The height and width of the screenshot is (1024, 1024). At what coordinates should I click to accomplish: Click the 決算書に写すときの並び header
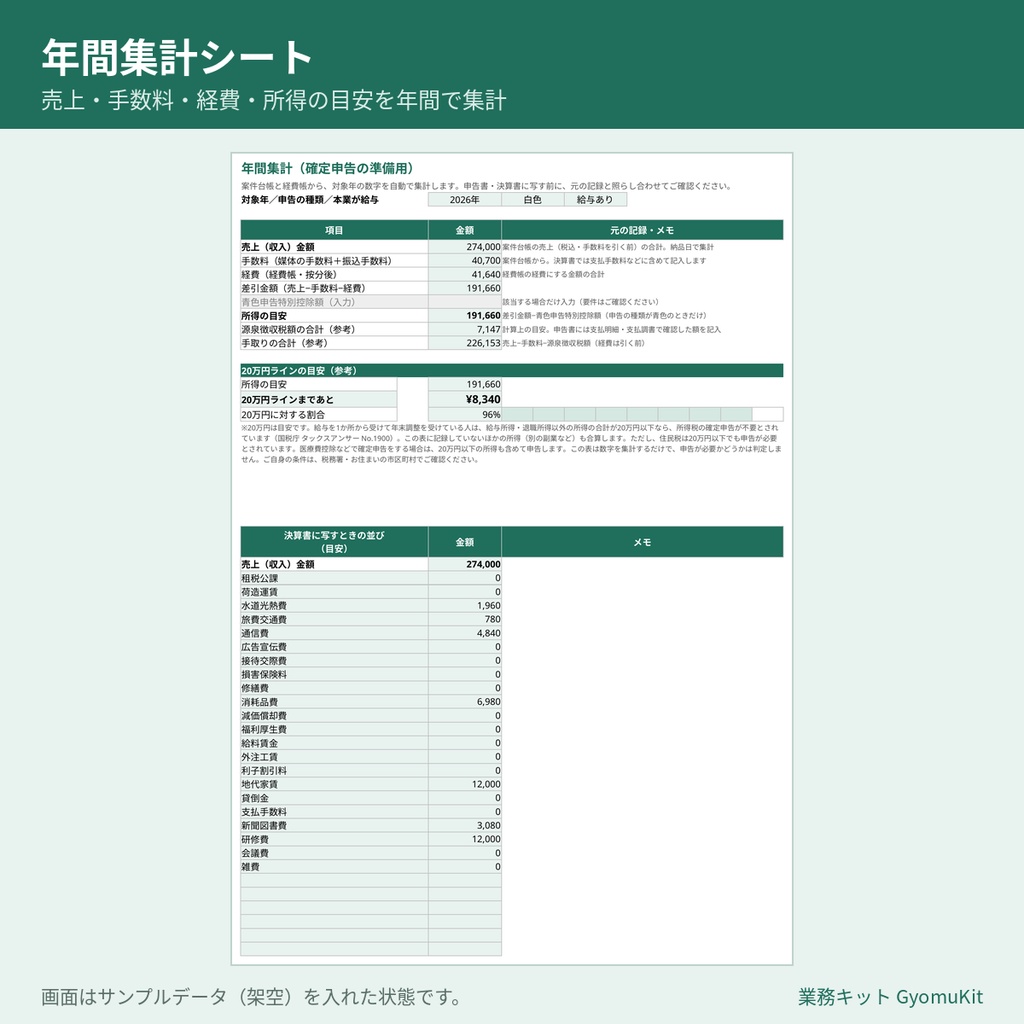tap(334, 541)
